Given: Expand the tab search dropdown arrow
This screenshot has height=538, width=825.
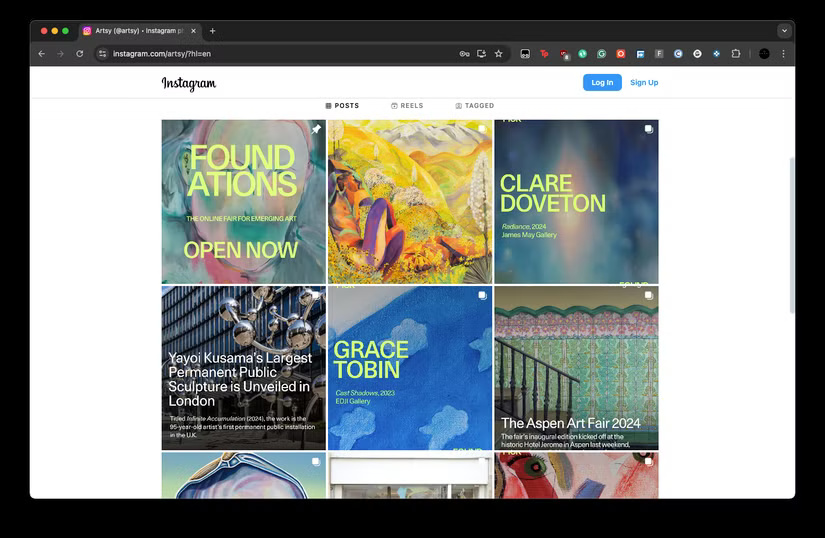Looking at the screenshot, I should (x=784, y=31).
